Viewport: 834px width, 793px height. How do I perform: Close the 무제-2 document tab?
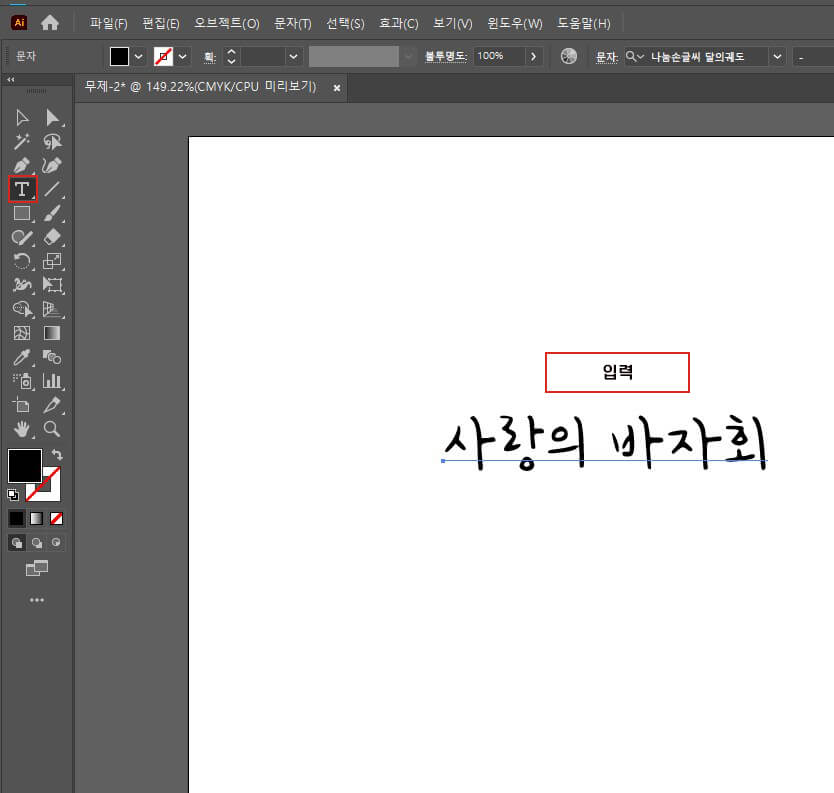click(337, 88)
